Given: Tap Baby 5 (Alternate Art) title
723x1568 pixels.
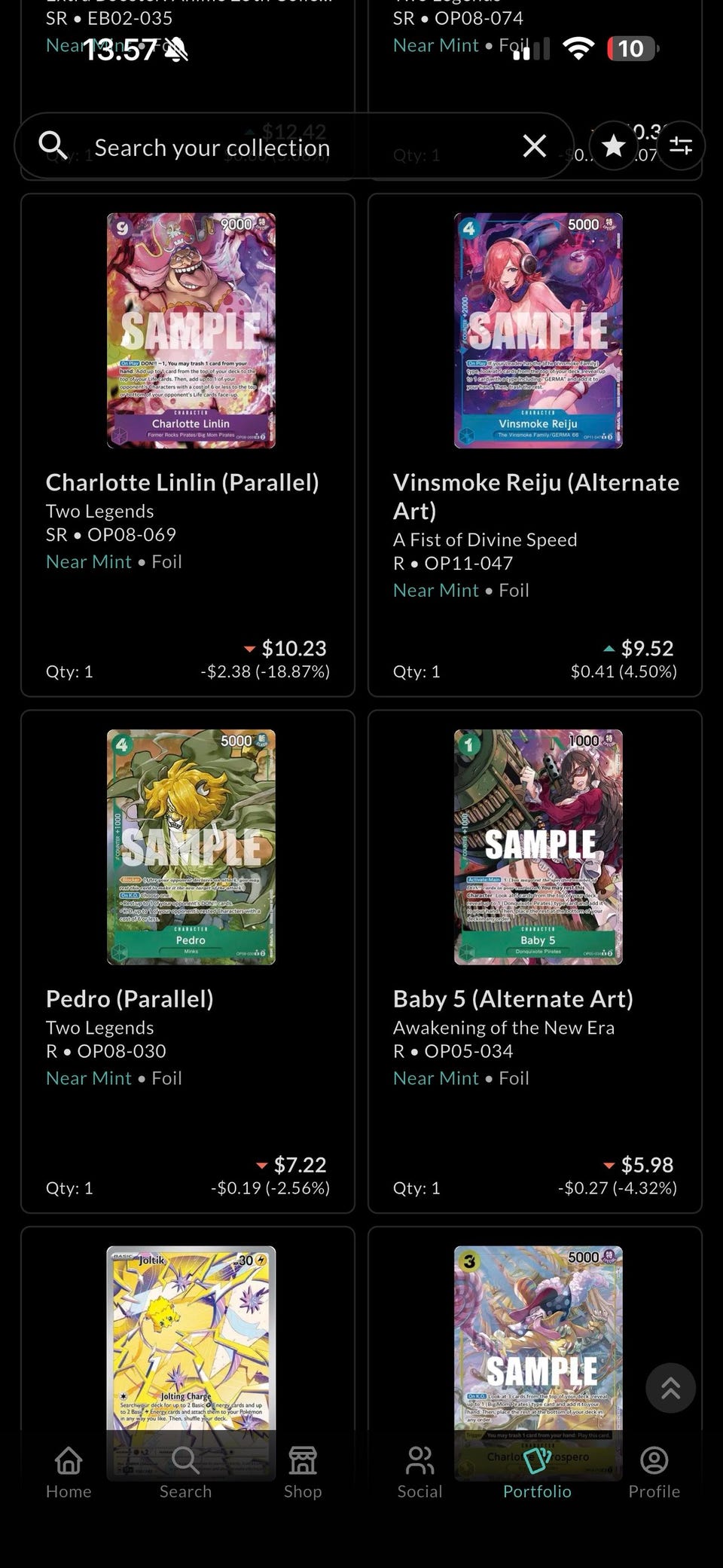Looking at the screenshot, I should [513, 998].
